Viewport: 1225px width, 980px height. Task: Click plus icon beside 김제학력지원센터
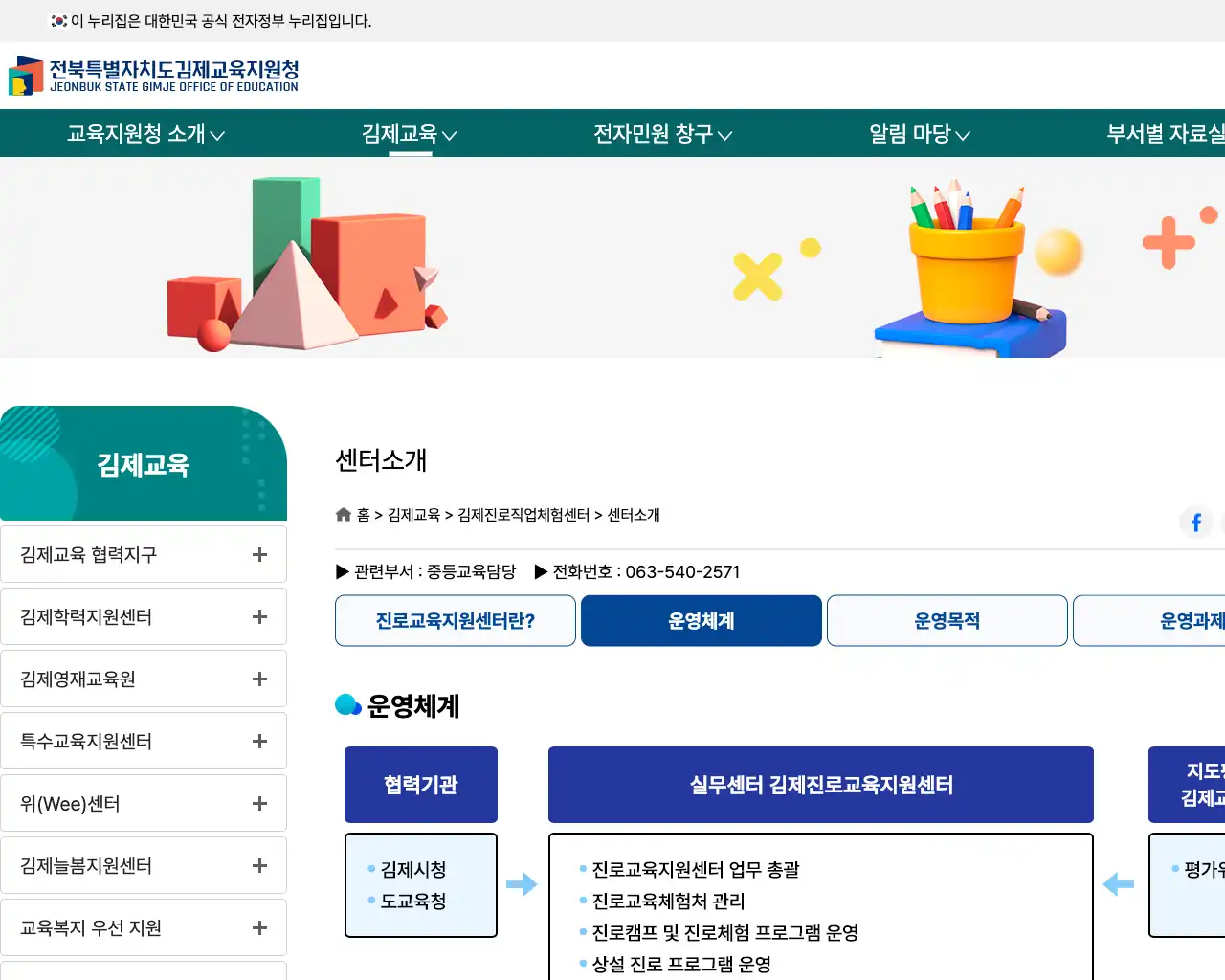coord(259,617)
